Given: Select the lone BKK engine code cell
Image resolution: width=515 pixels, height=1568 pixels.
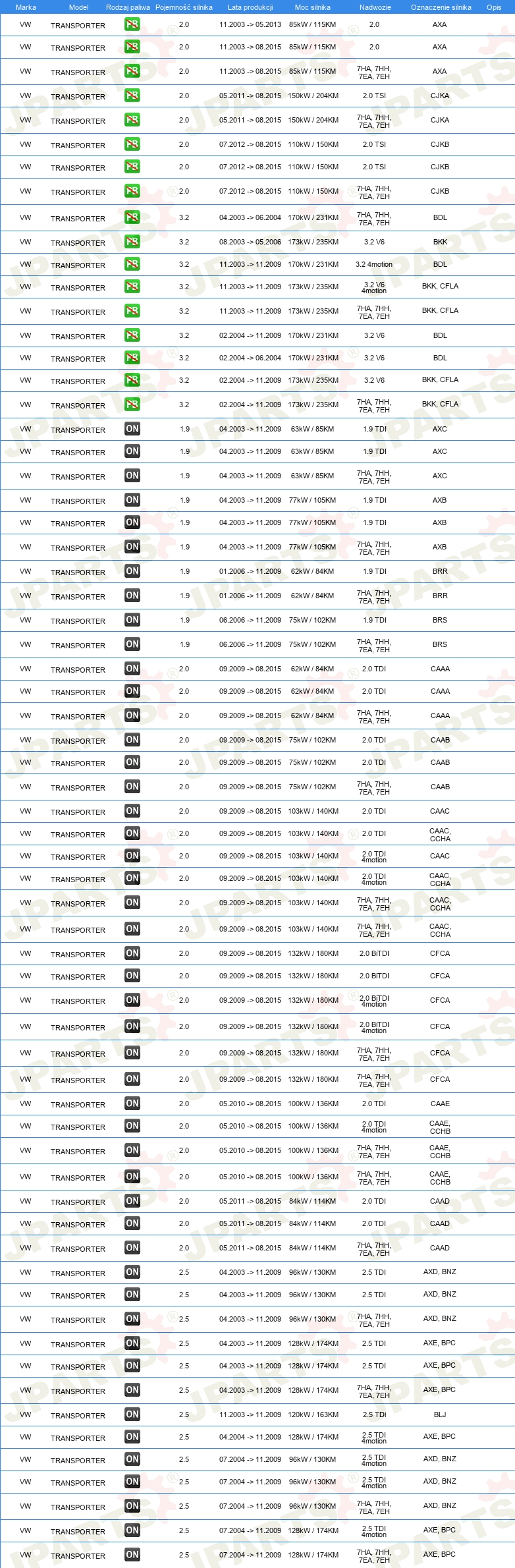Looking at the screenshot, I should coord(440,242).
